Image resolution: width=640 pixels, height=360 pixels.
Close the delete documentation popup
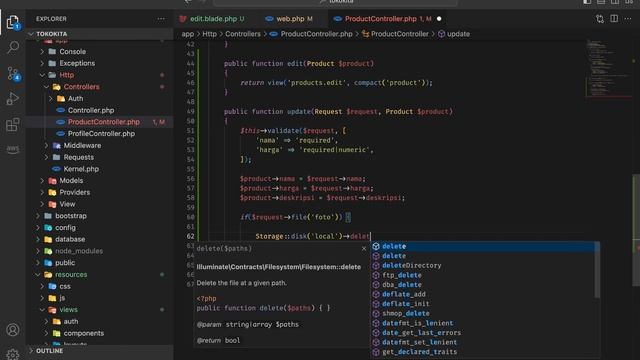pos(364,248)
